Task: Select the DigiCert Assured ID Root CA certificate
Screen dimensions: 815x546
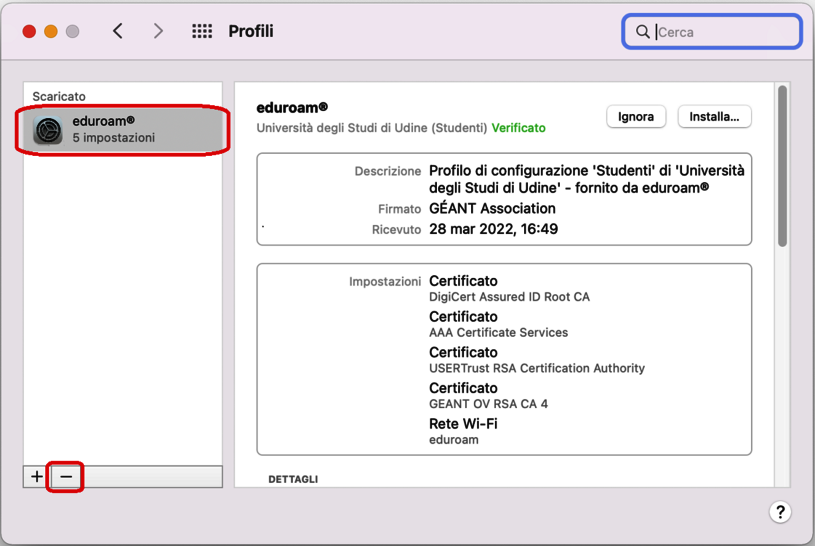Action: coord(509,297)
